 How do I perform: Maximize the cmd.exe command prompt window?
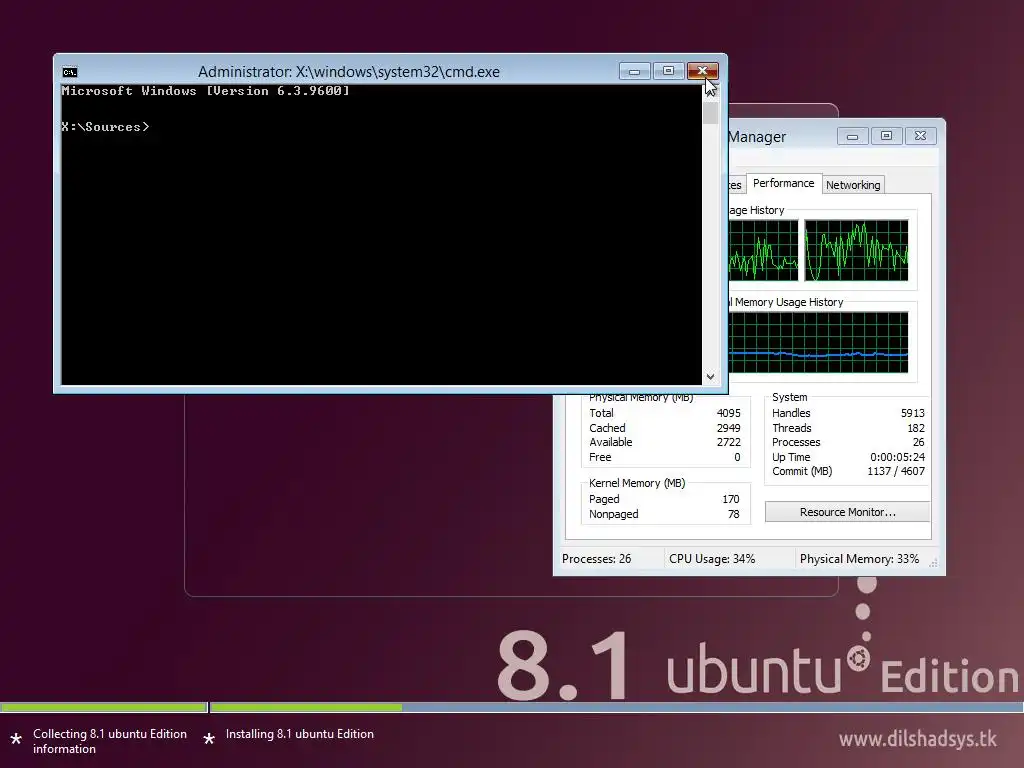coord(669,71)
